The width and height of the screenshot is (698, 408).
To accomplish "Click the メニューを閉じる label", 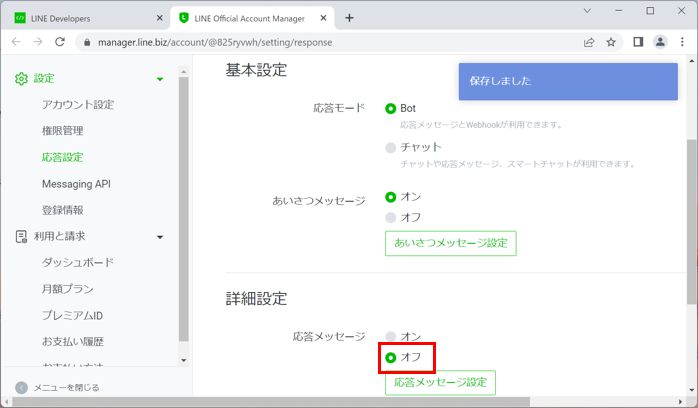I will click(66, 388).
